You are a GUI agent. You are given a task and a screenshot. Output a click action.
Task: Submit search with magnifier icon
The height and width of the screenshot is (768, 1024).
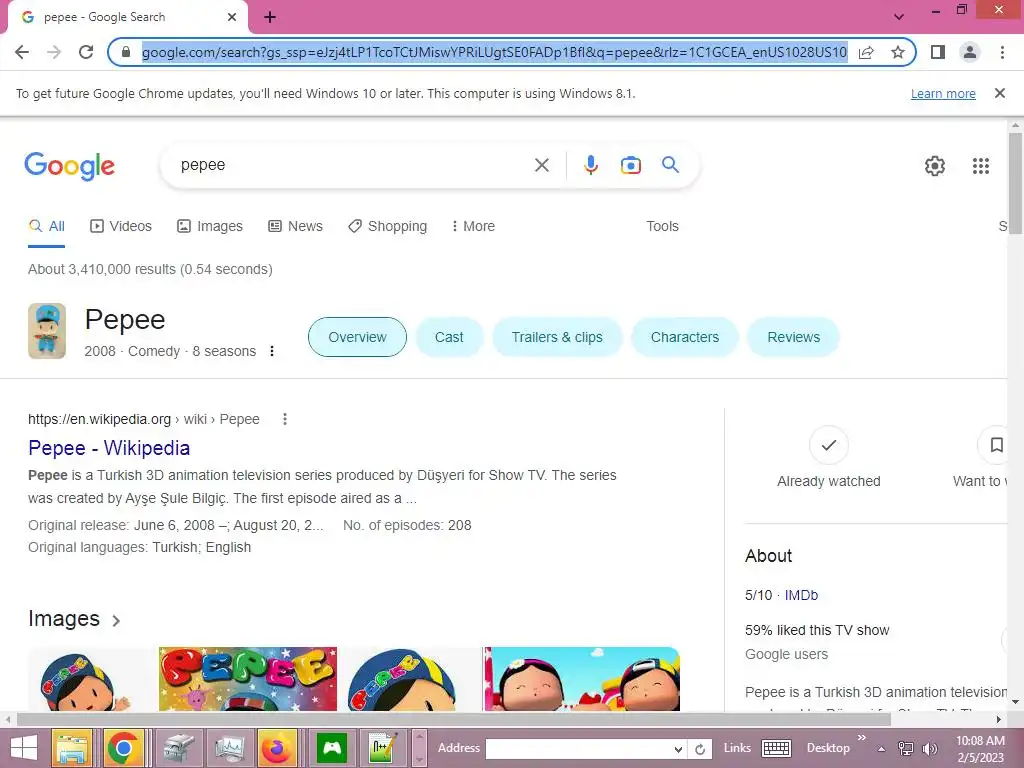tap(670, 165)
